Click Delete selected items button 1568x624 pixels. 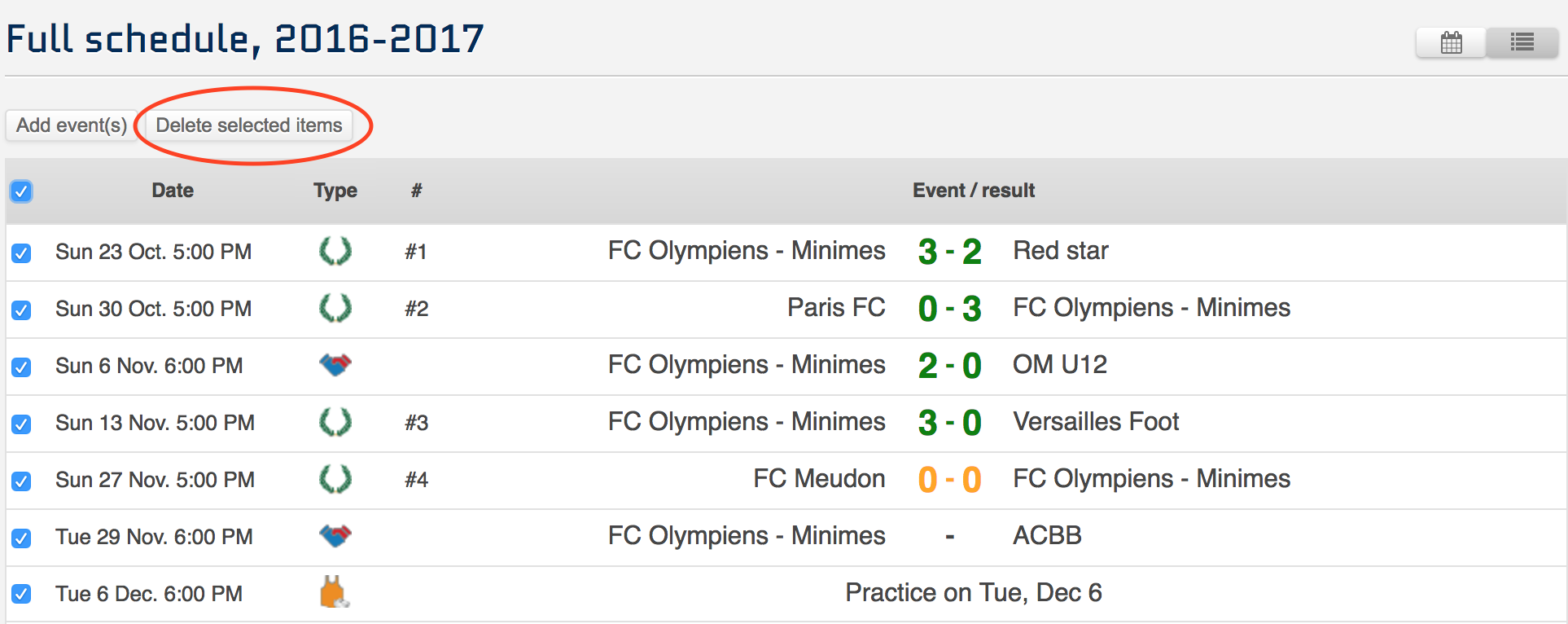point(249,125)
